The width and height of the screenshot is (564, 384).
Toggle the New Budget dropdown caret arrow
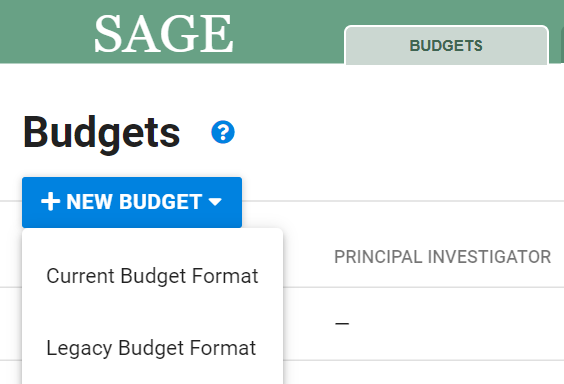pyautogui.click(x=215, y=202)
